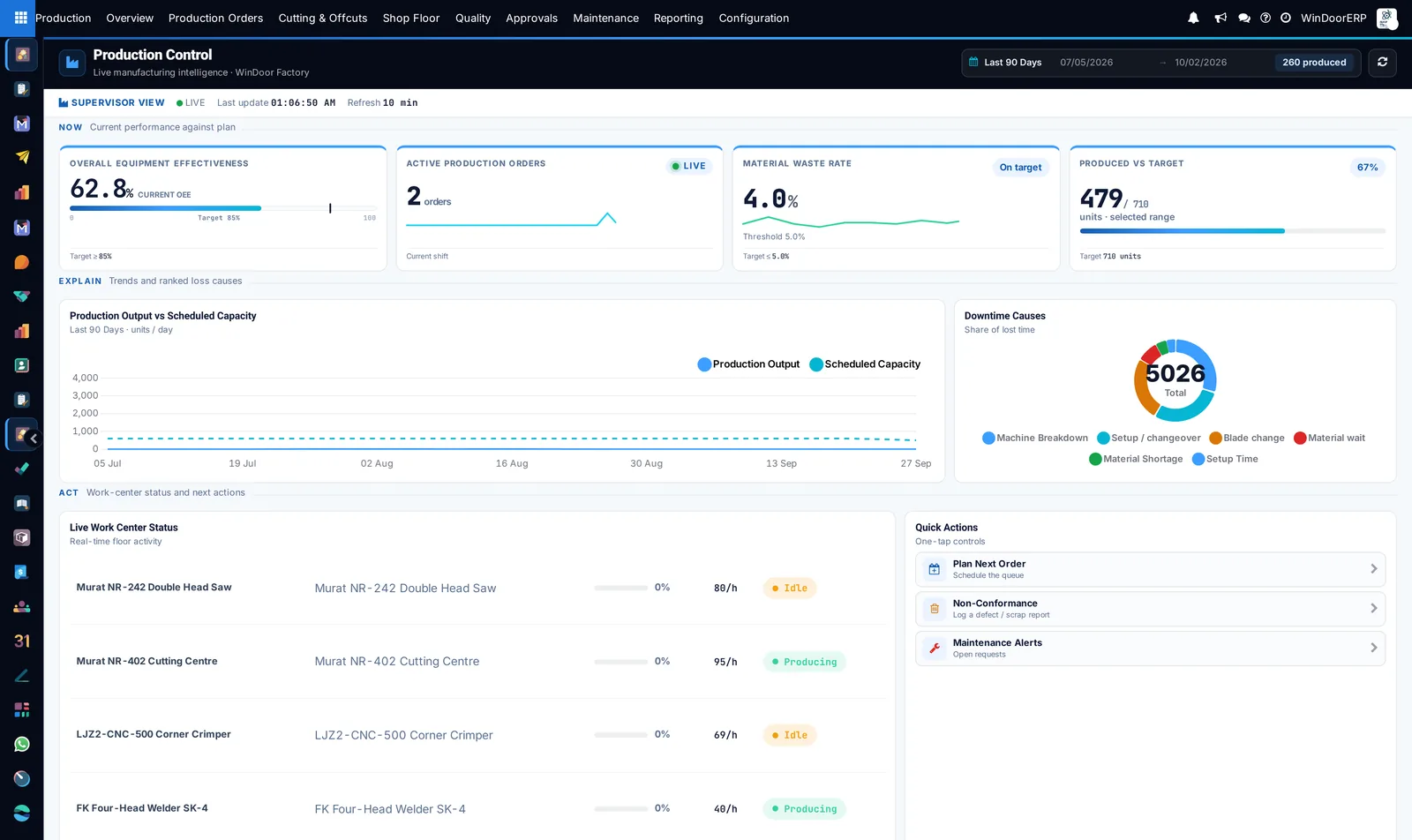Click the WinDoorERP company name

click(1333, 18)
